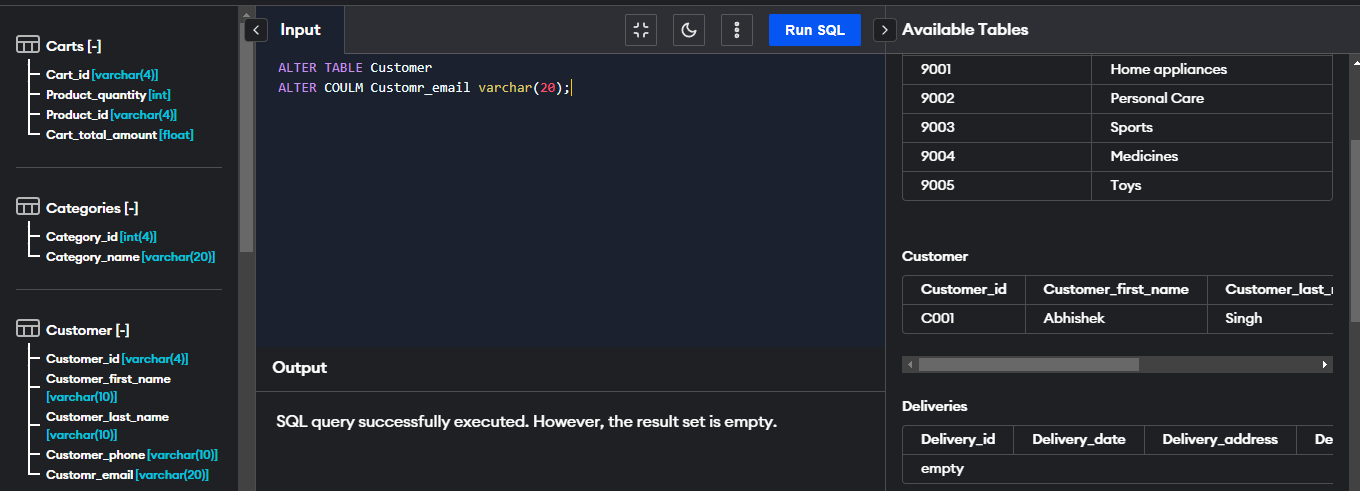Click the Personal Care cell
Screen dimensions: 1360x491
coord(1212,98)
